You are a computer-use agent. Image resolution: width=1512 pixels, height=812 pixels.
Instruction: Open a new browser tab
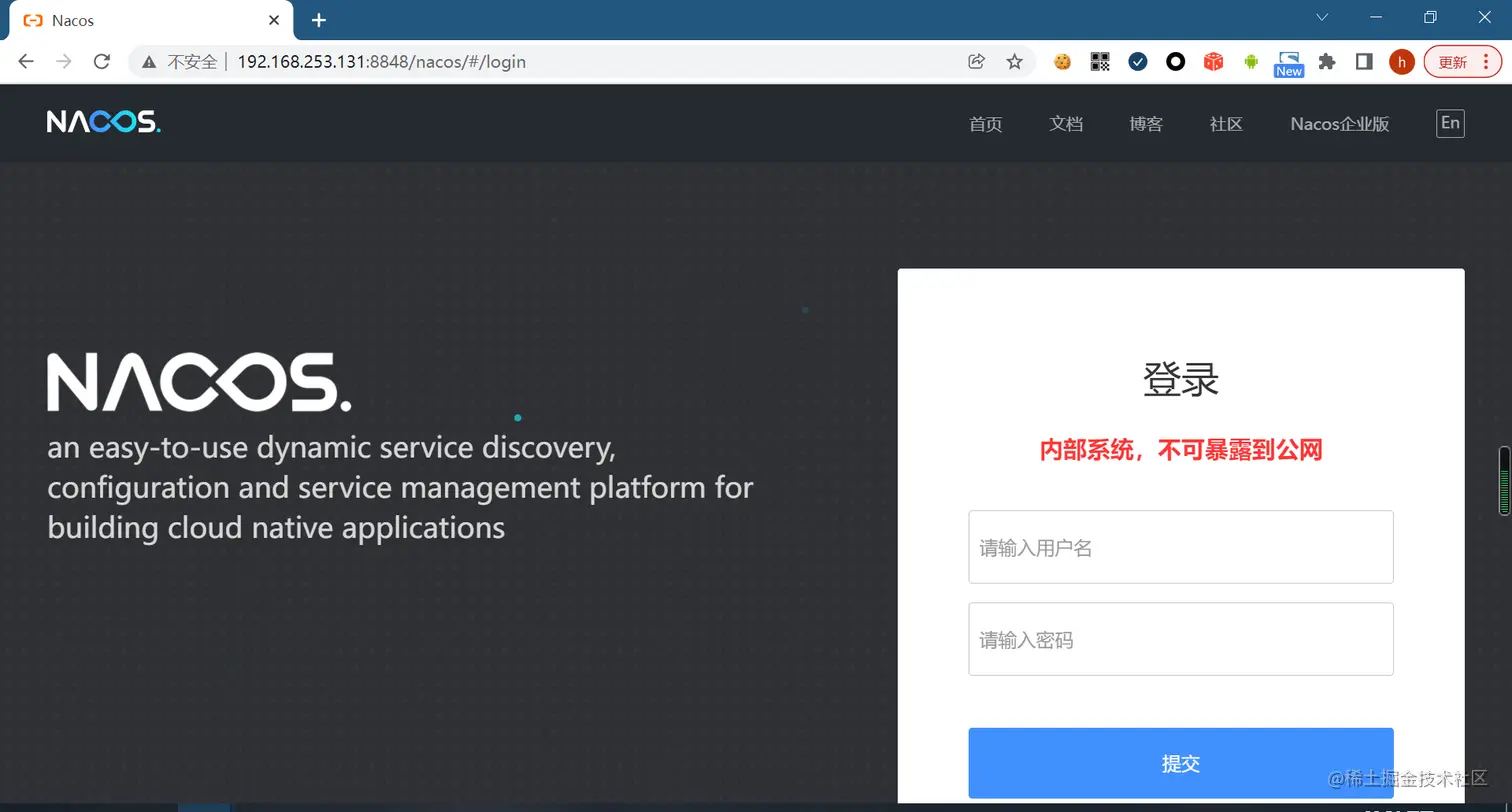(x=319, y=20)
